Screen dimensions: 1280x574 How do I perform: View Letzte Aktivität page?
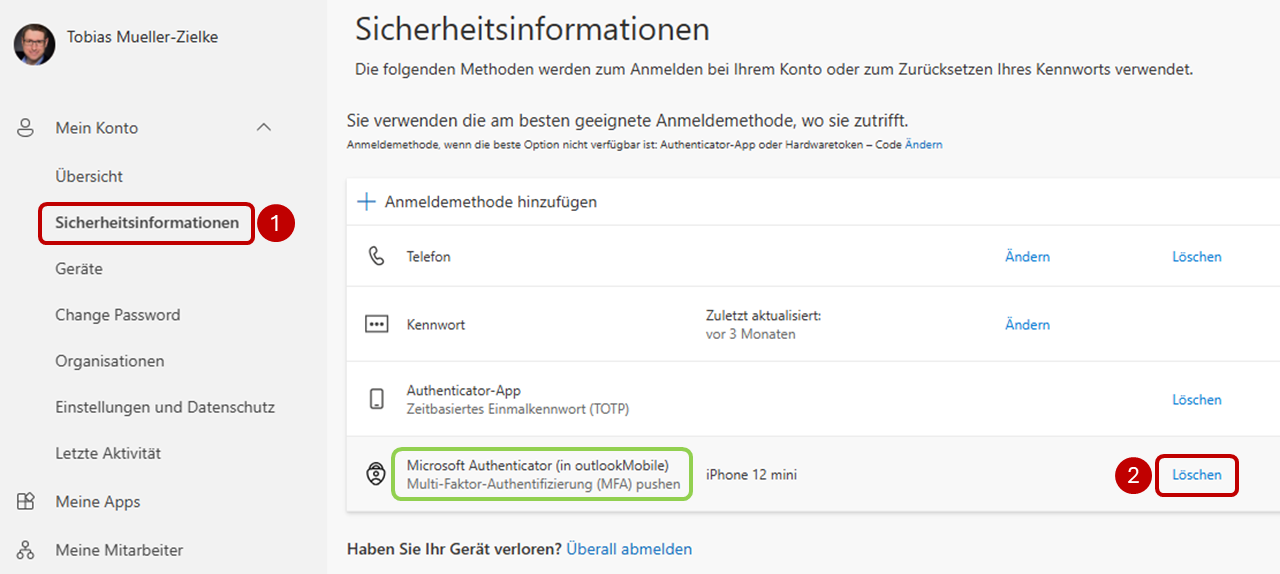coord(108,453)
